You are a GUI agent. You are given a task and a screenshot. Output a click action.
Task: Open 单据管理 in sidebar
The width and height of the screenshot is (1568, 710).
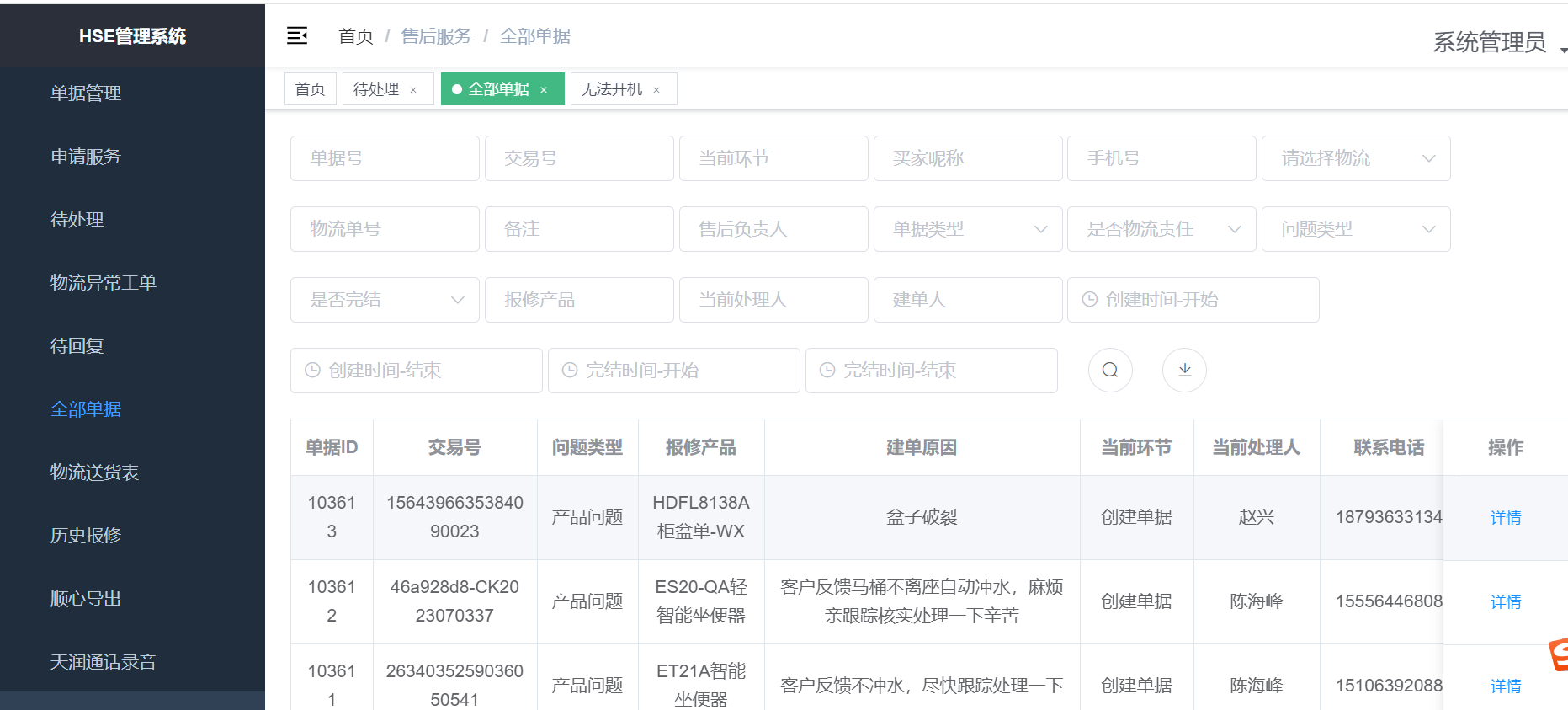point(132,93)
